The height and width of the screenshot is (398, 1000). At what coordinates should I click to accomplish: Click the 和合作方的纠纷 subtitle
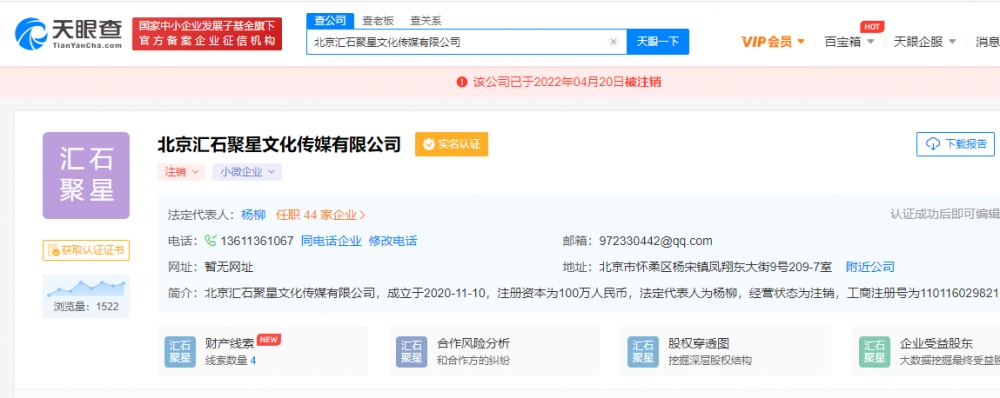[x=473, y=360]
